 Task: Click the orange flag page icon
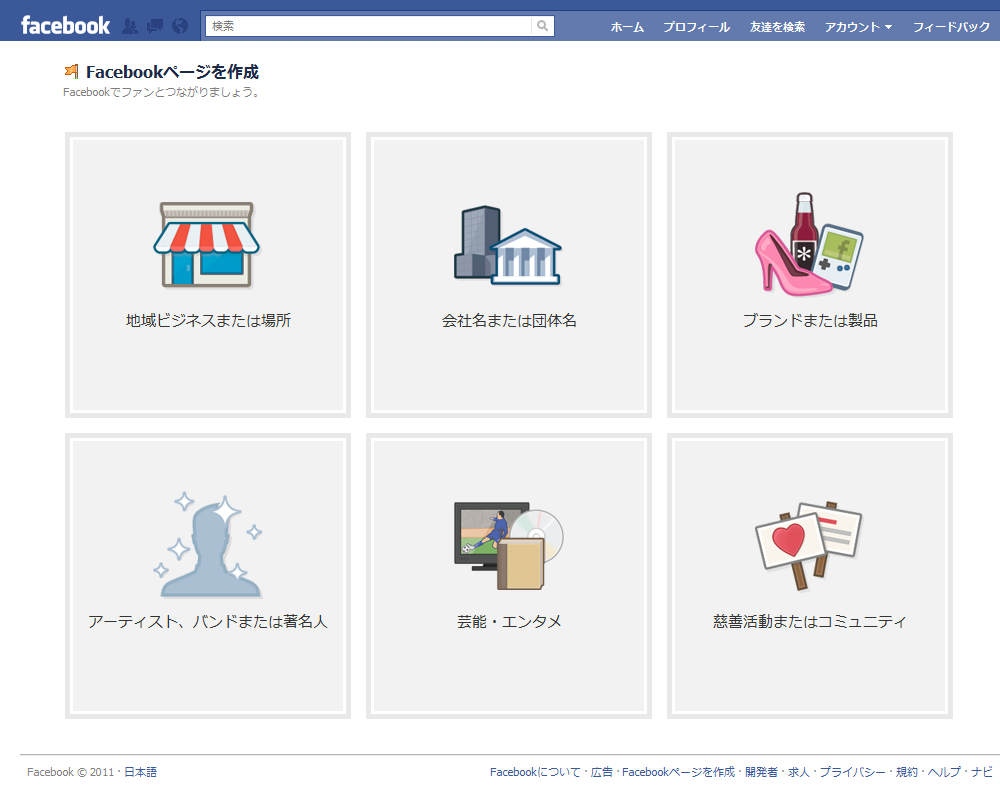click(x=71, y=71)
